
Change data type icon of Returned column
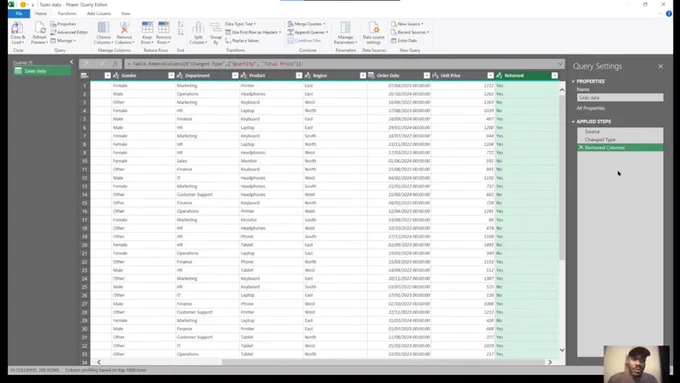499,75
